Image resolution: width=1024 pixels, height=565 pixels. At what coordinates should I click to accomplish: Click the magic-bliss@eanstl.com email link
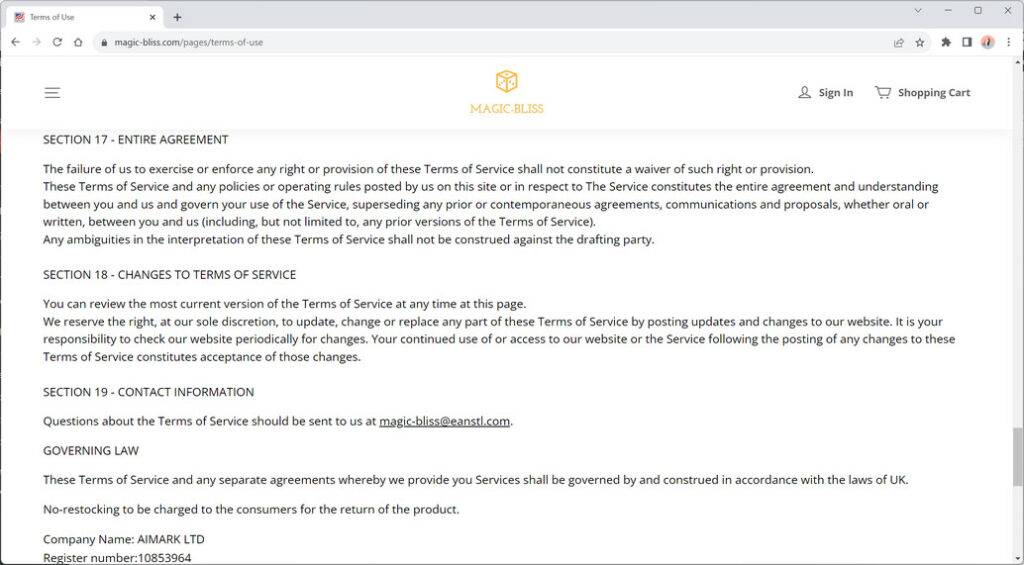(x=444, y=421)
